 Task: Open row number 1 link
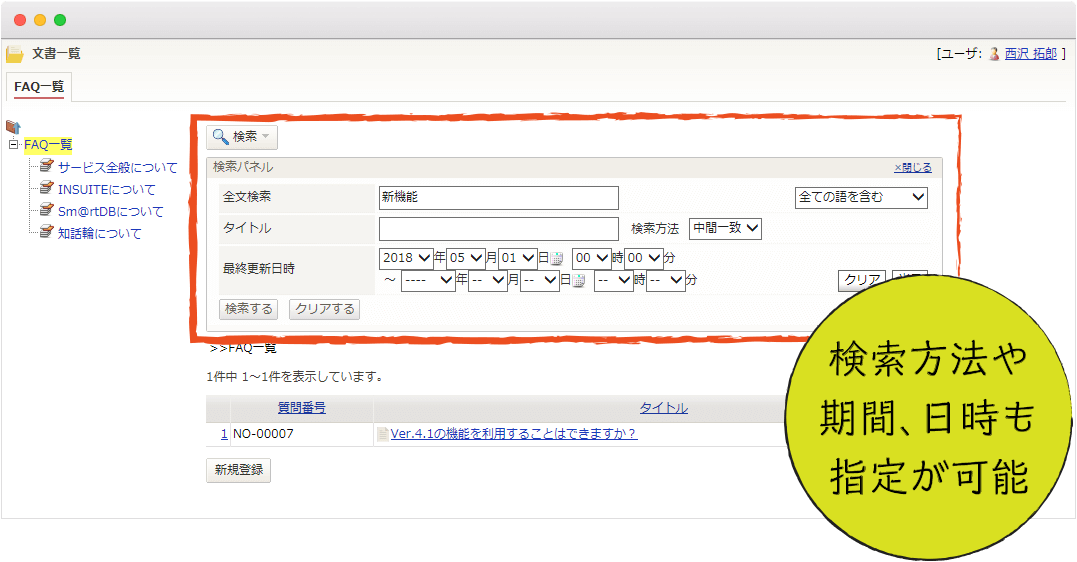pyautogui.click(x=224, y=434)
